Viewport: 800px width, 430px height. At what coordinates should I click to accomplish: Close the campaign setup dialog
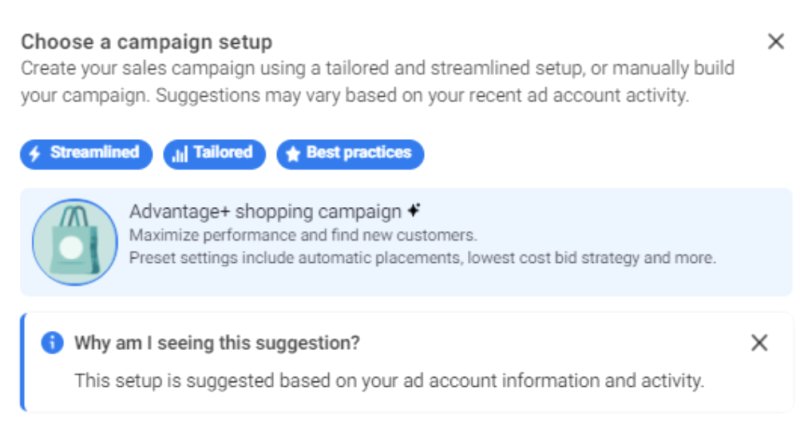775,42
